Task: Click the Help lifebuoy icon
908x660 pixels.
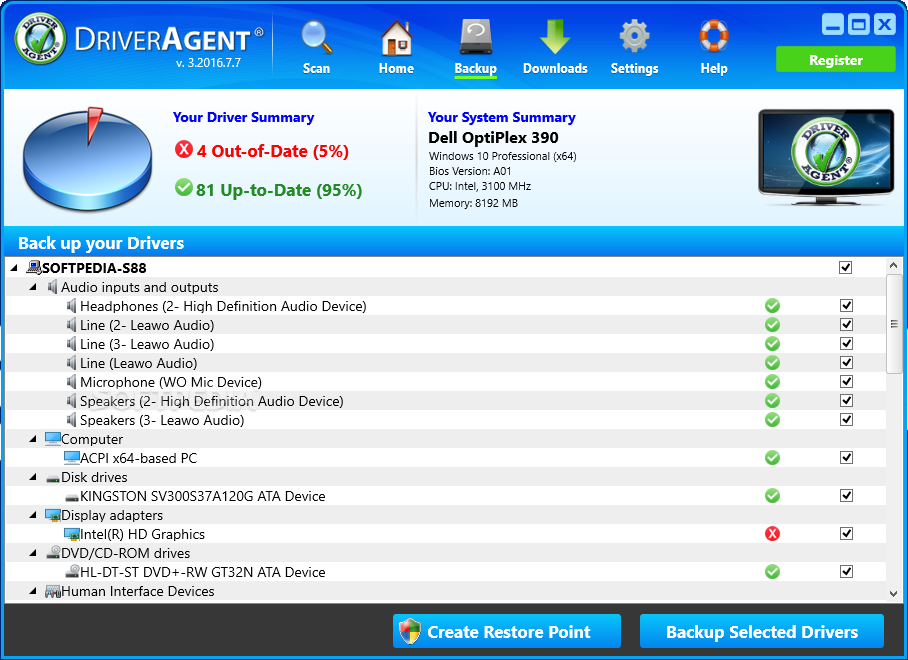Action: [713, 37]
